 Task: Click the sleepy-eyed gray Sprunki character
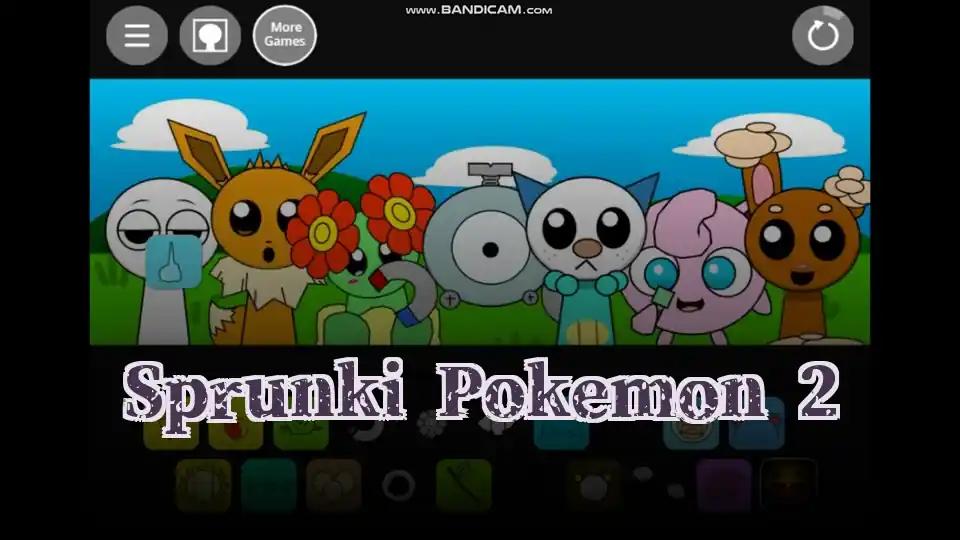point(160,260)
